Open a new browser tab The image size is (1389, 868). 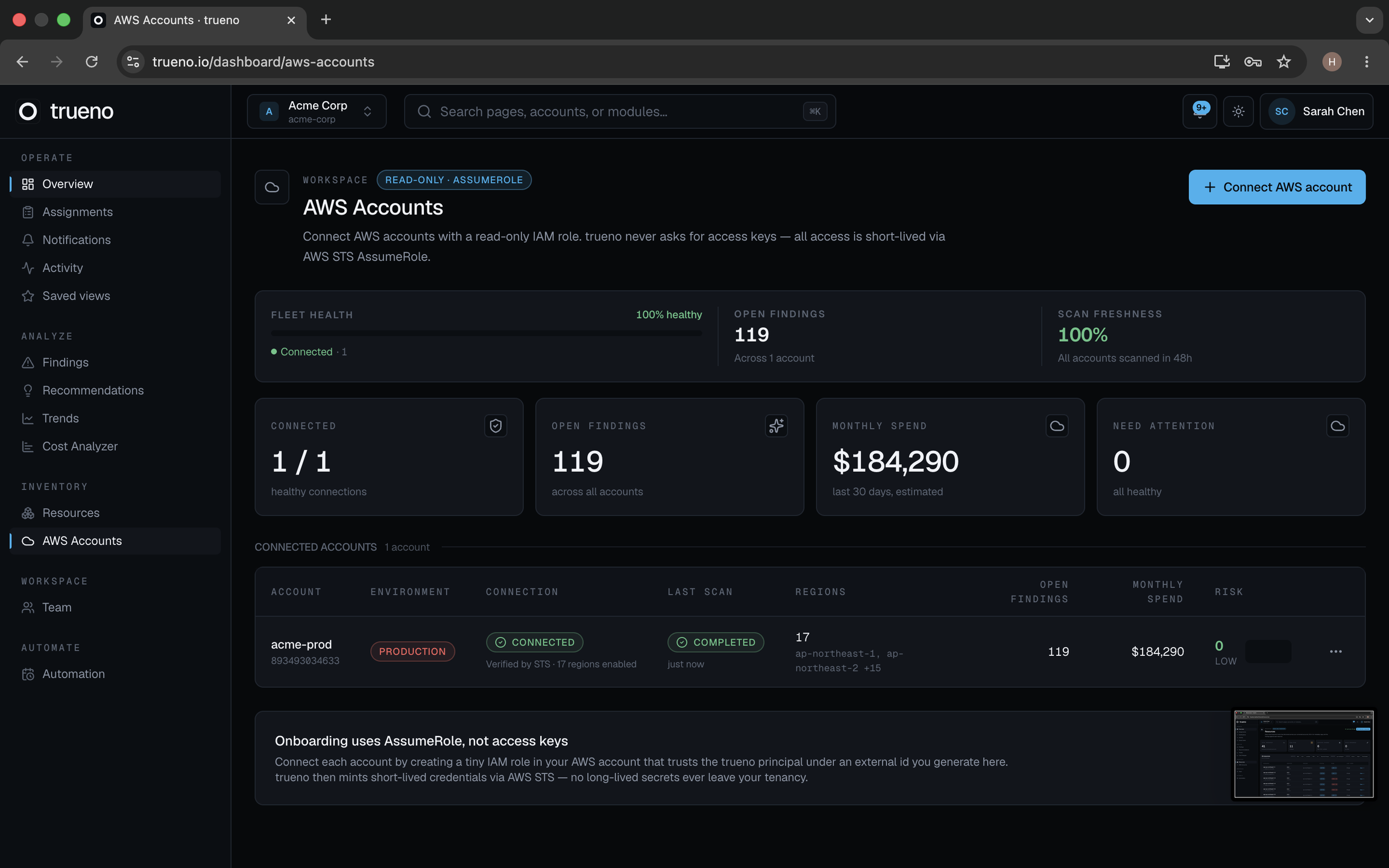(326, 20)
